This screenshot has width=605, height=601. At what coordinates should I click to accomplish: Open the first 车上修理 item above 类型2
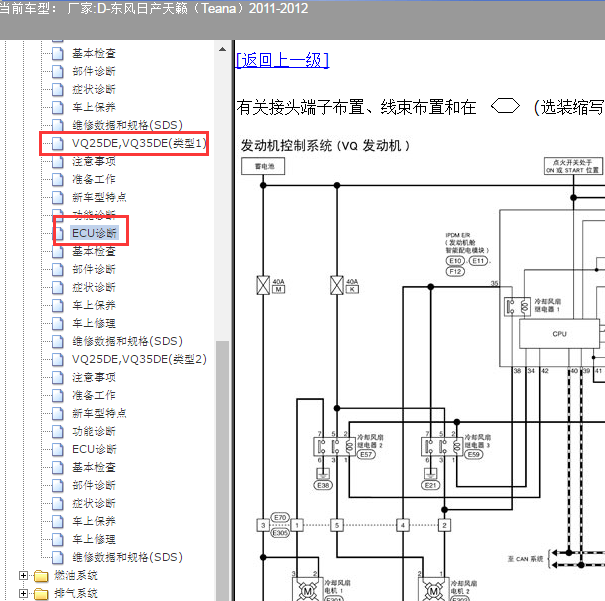[94, 323]
